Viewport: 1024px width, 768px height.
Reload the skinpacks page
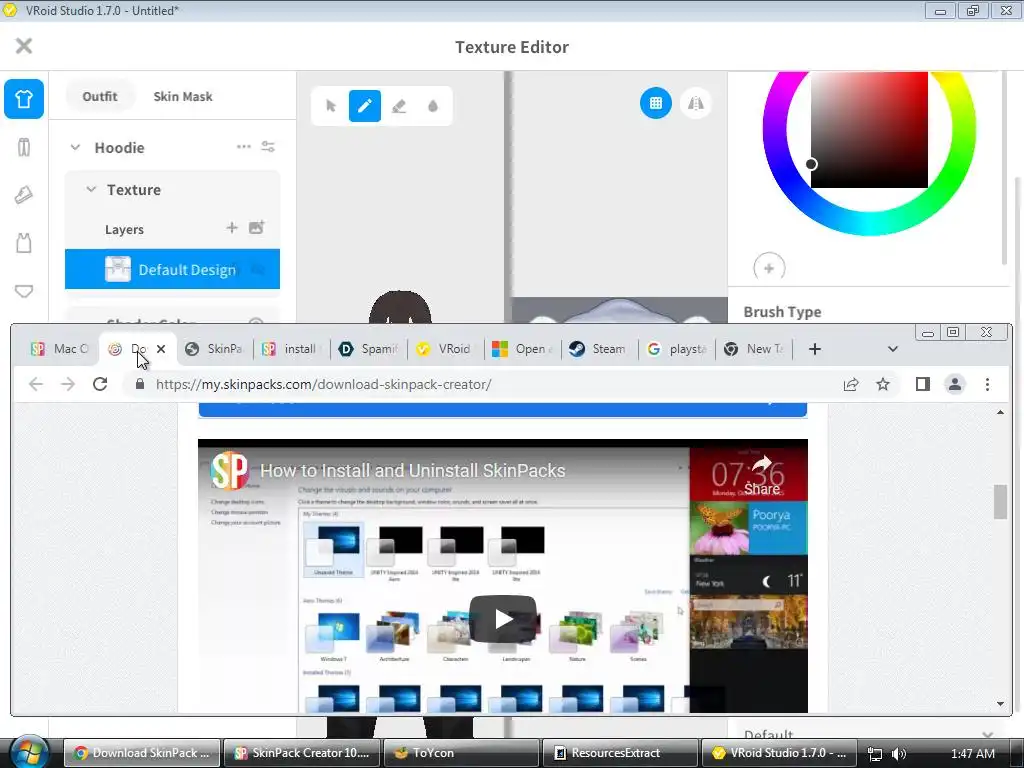(x=100, y=384)
